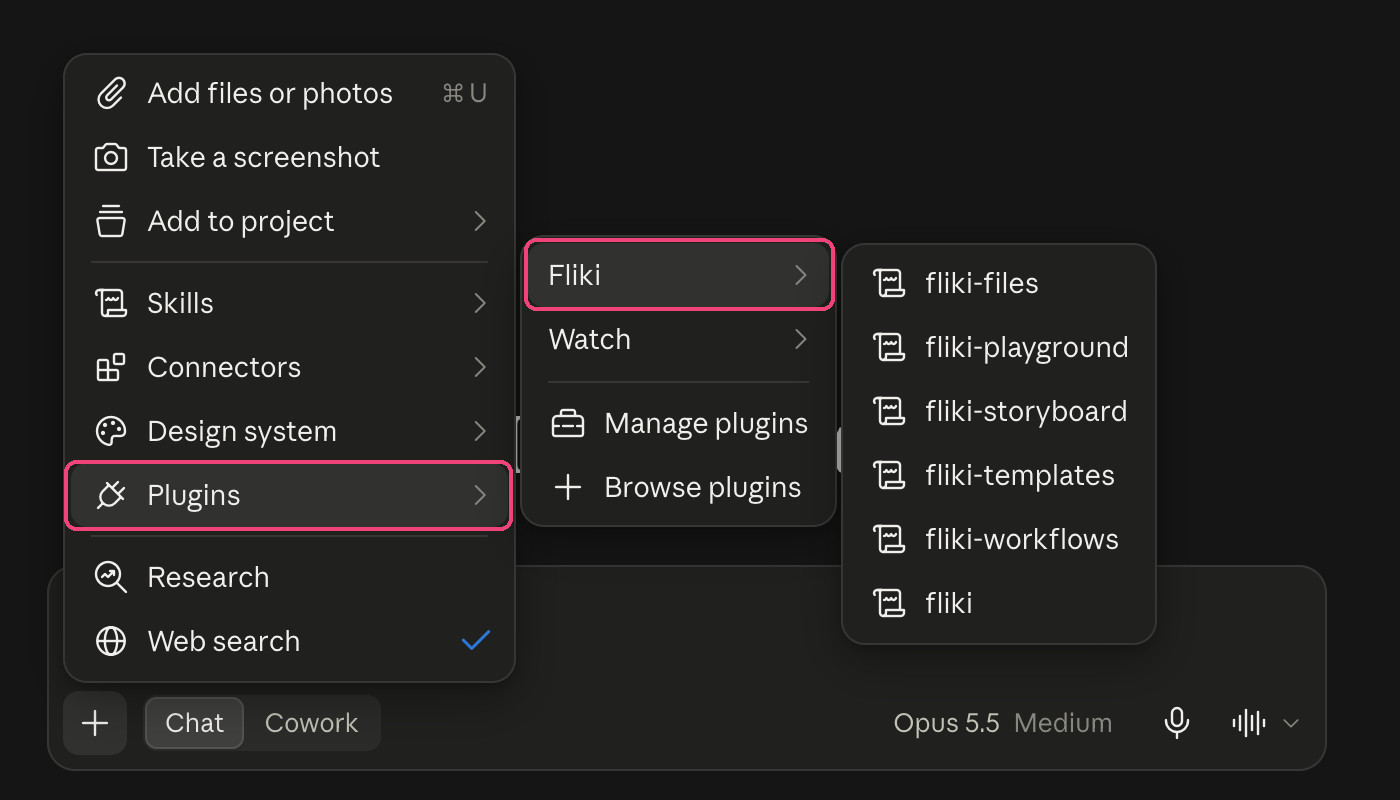
Task: Click the Skills scroll icon in the main menu
Action: tap(111, 304)
